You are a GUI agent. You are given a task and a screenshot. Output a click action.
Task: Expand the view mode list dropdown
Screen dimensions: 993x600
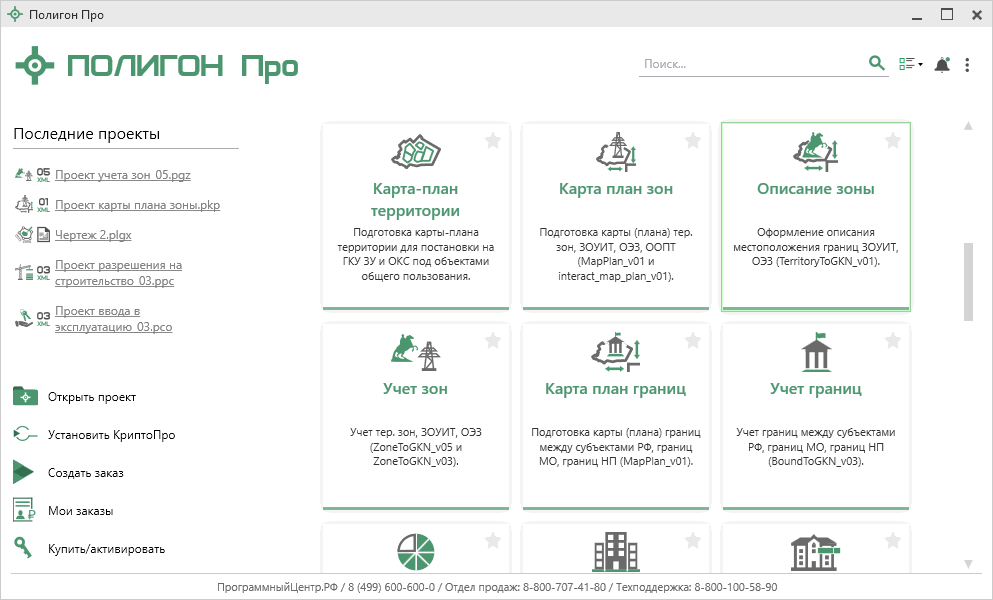point(910,65)
